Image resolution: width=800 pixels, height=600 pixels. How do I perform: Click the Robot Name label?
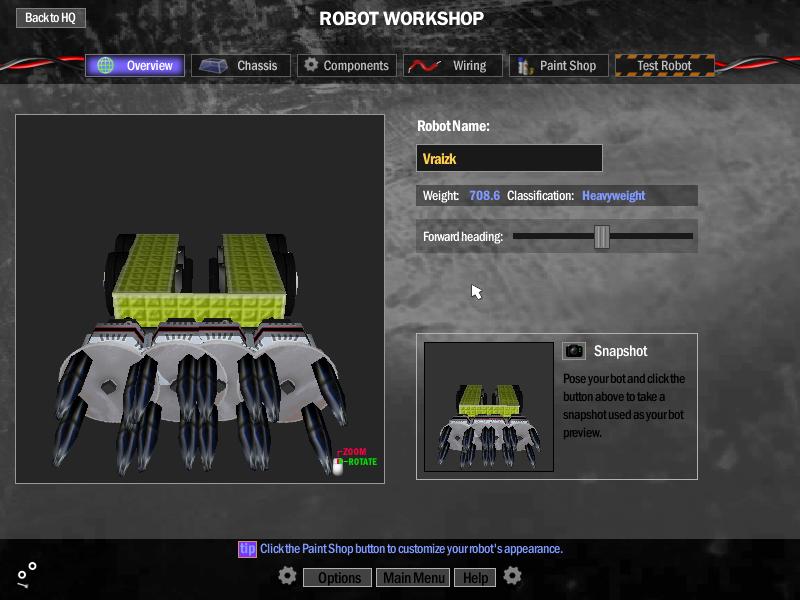click(x=454, y=126)
